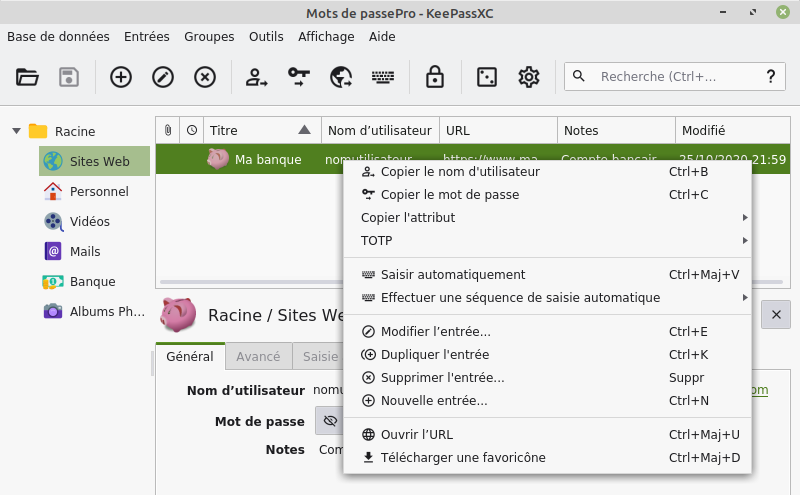This screenshot has width=800, height=495.
Task: Click the search help question mark
Action: click(771, 77)
